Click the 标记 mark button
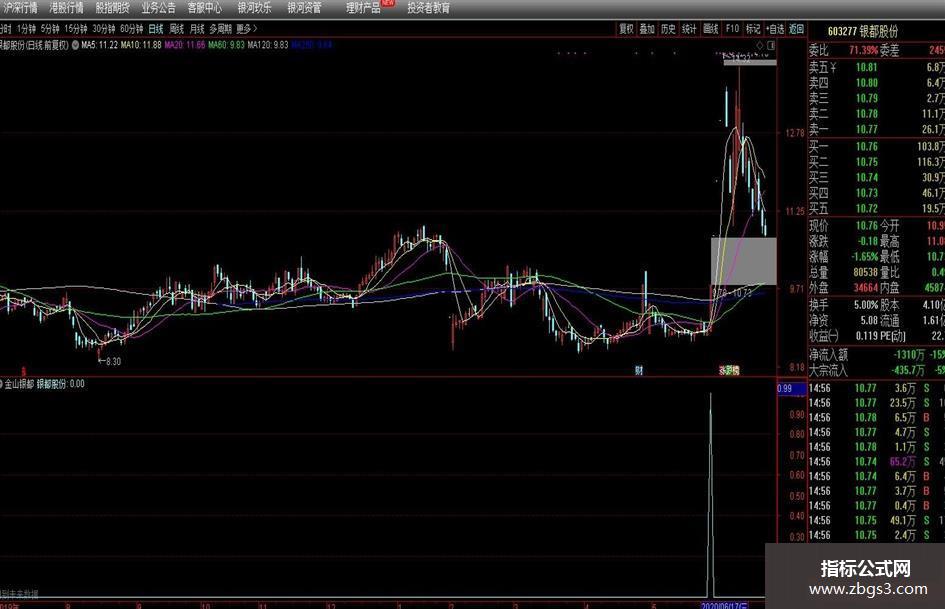945x609 pixels. 753,28
